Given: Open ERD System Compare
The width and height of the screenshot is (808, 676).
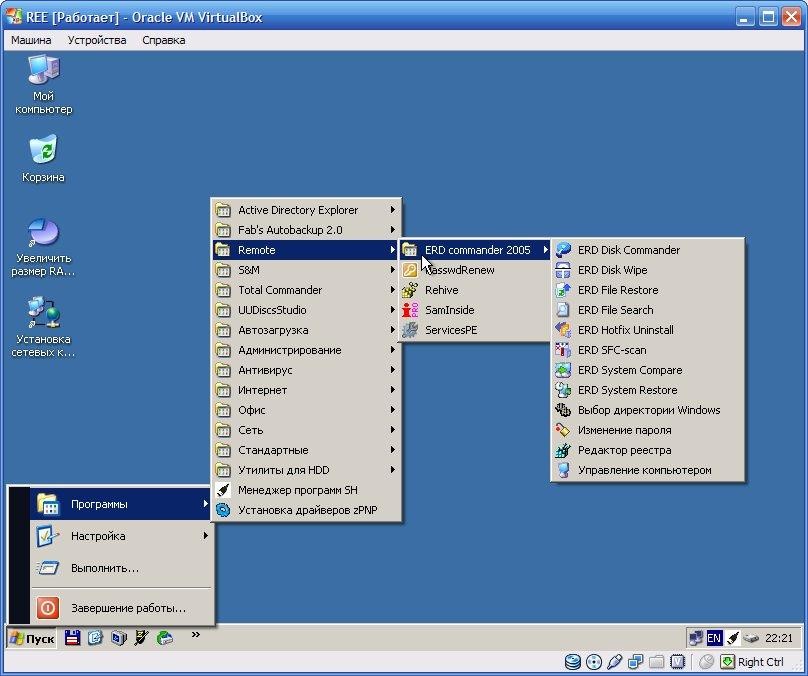Looking at the screenshot, I should pyautogui.click(x=647, y=370).
